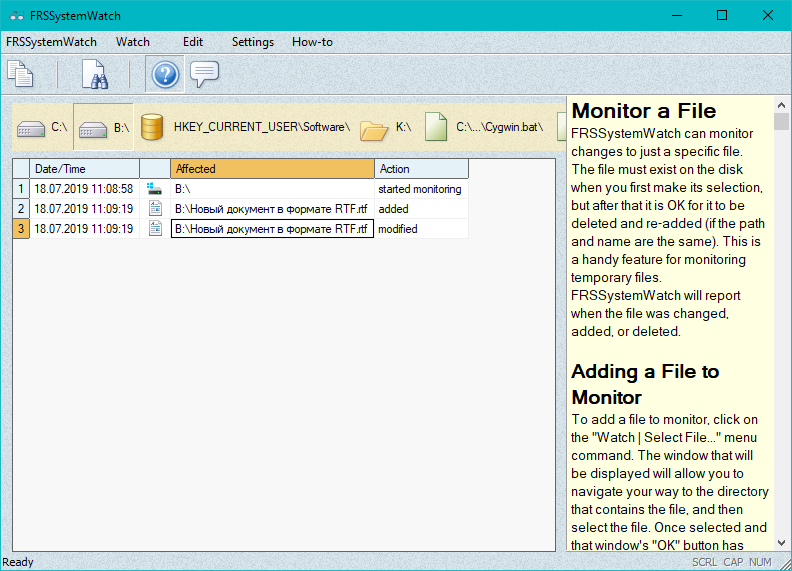The width and height of the screenshot is (792, 571).
Task: Select the 'started monitoring' action cell
Action: pyautogui.click(x=421, y=189)
